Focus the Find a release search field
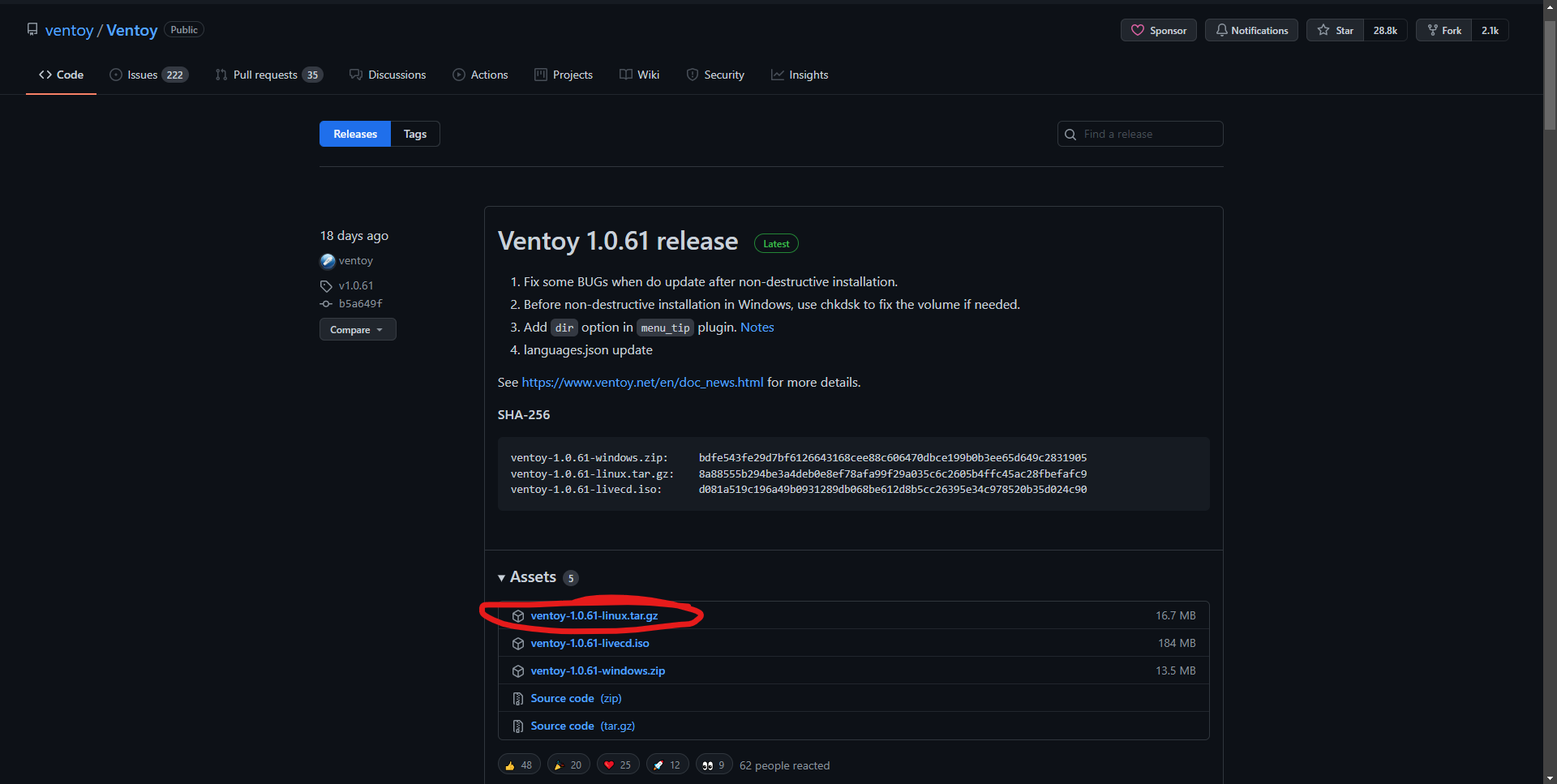The width and height of the screenshot is (1557, 784). [x=1140, y=134]
